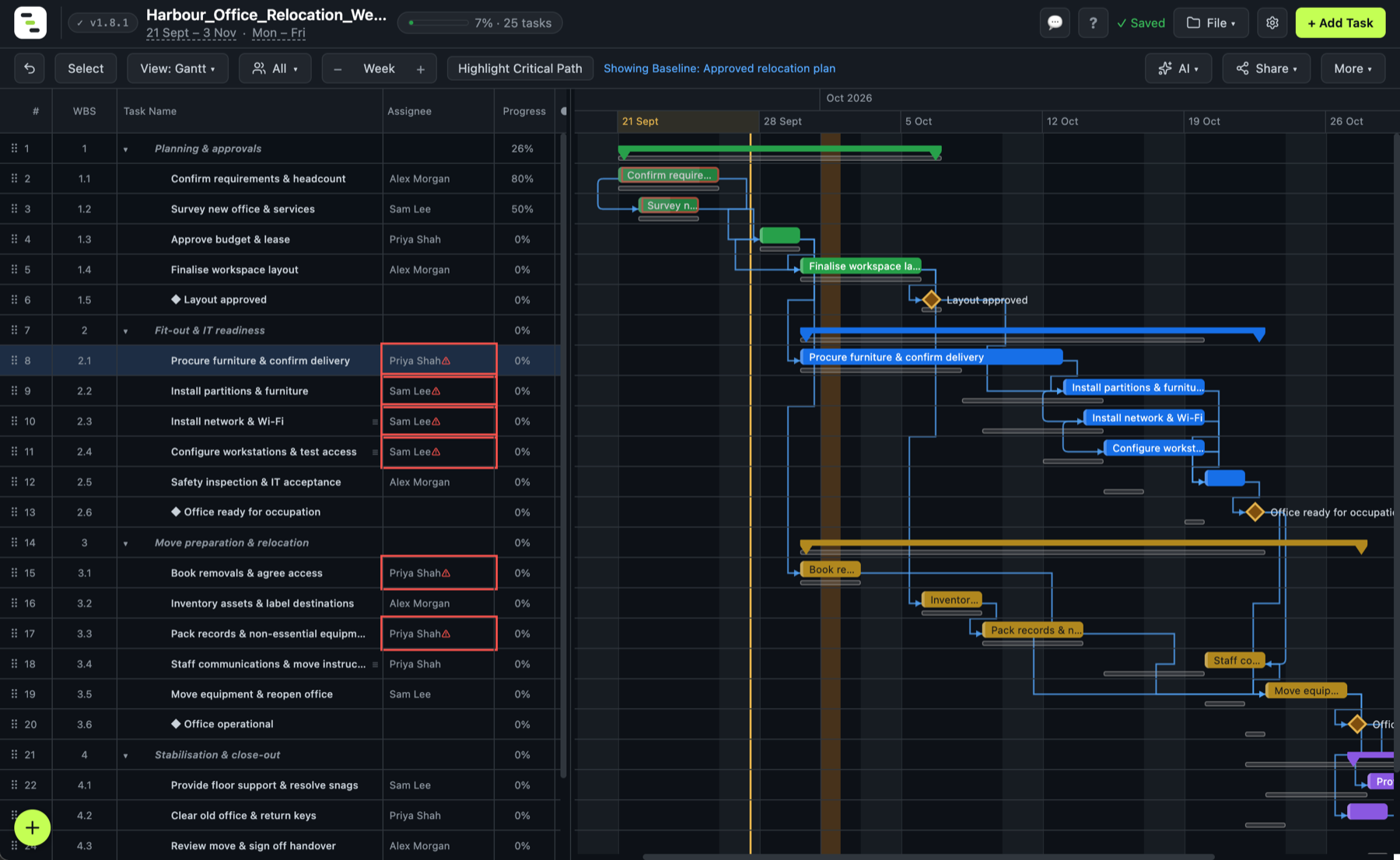The width and height of the screenshot is (1400, 860).
Task: Click the Showing Baseline link
Action: 719,68
